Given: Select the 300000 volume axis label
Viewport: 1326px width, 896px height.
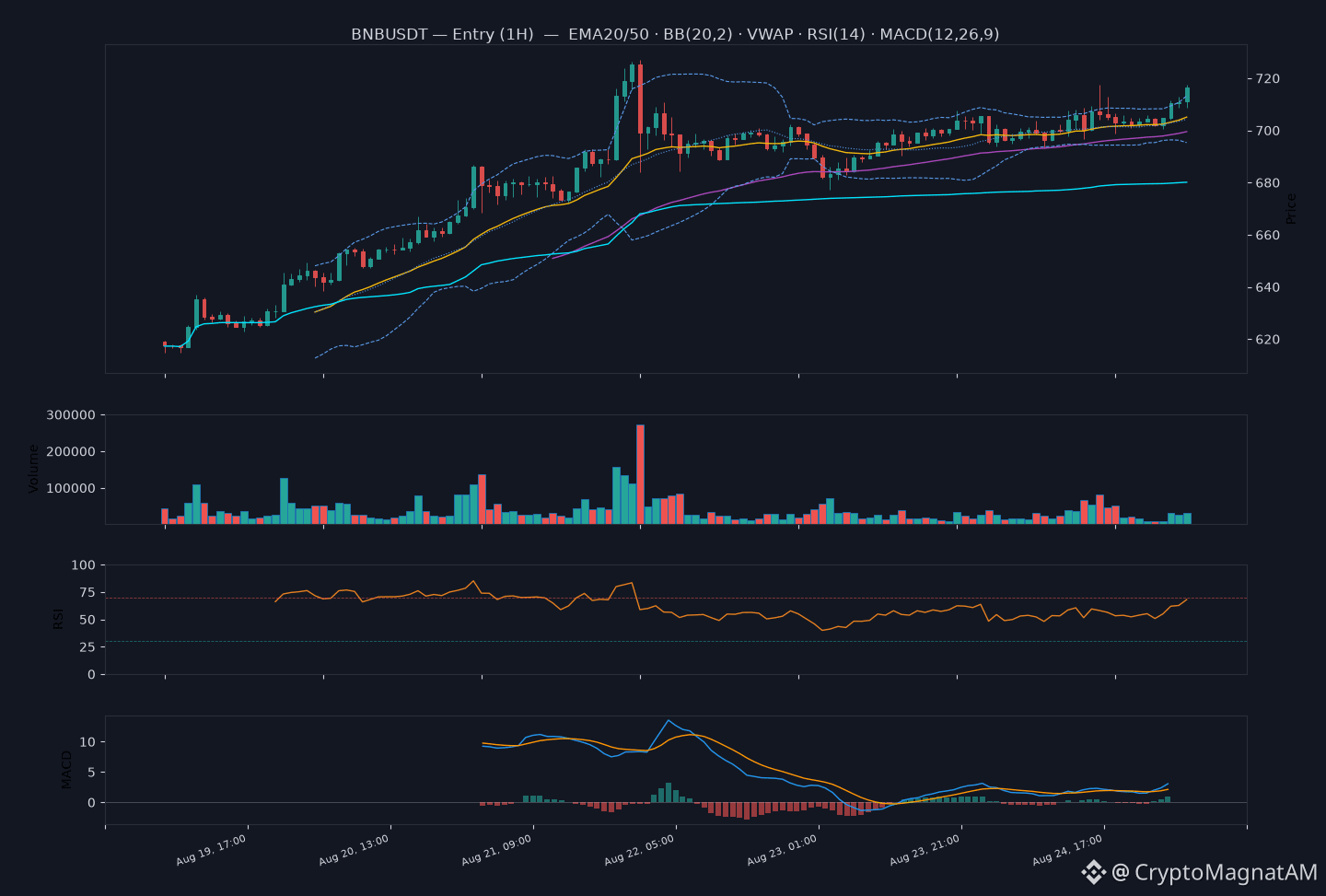Looking at the screenshot, I should pyautogui.click(x=71, y=415).
